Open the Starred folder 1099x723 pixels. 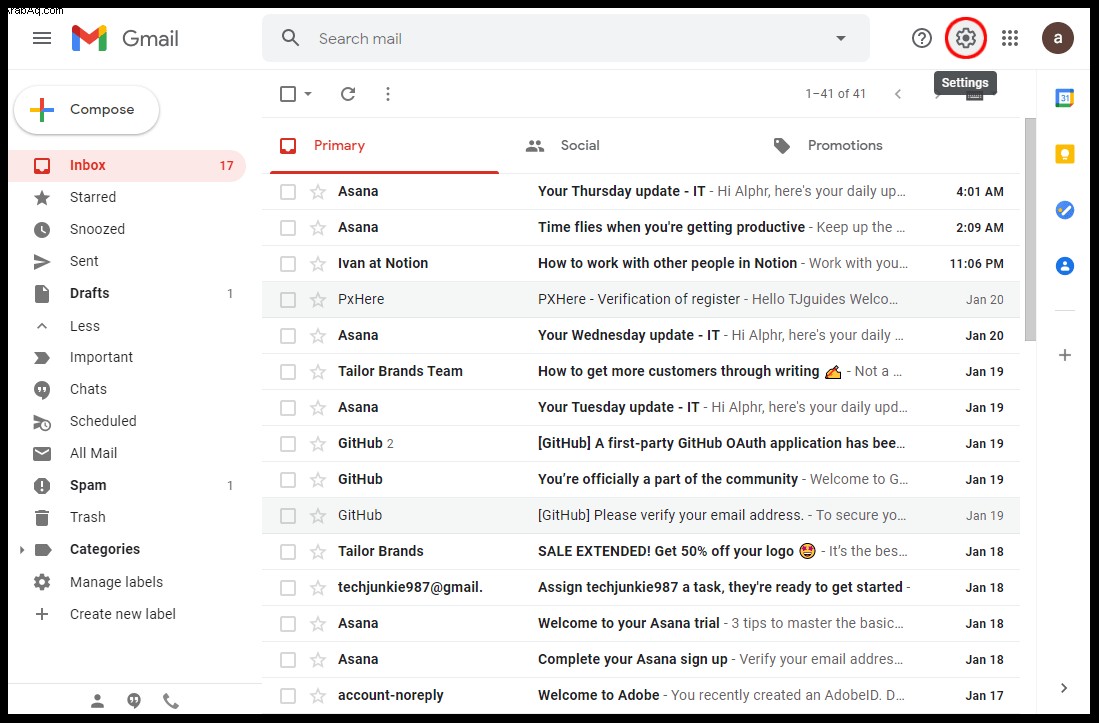[128, 198]
